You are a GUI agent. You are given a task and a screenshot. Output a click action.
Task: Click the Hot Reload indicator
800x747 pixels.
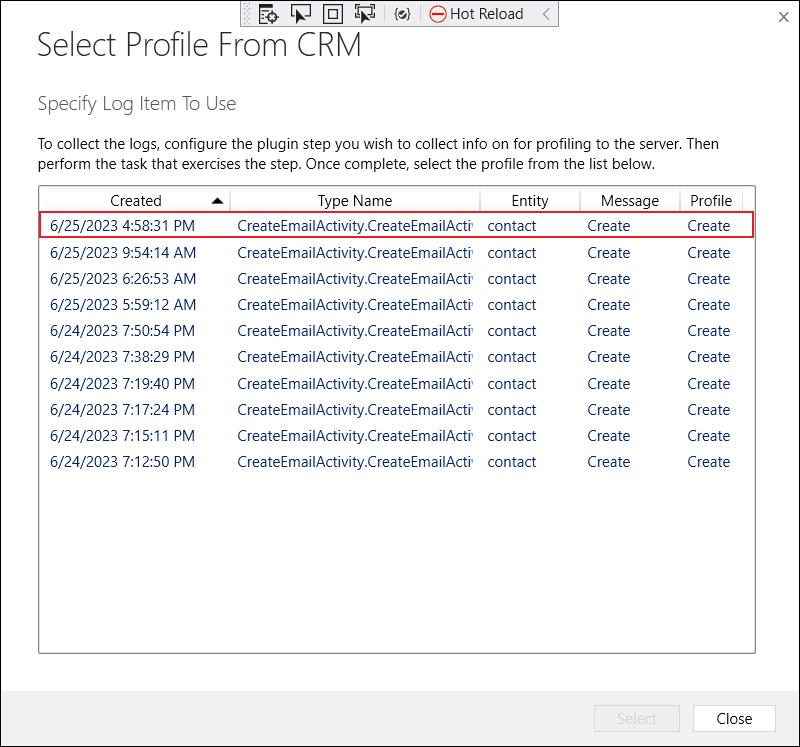click(476, 14)
